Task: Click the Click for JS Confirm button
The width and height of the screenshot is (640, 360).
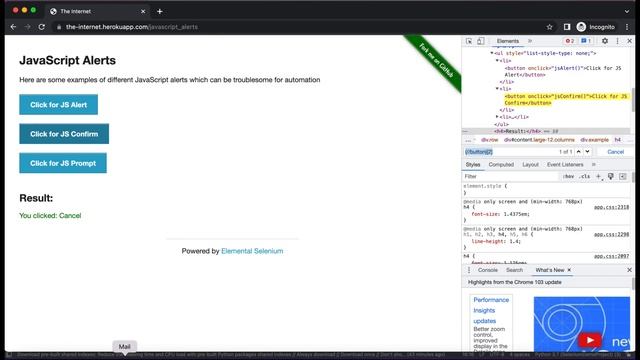Action: click(64, 134)
